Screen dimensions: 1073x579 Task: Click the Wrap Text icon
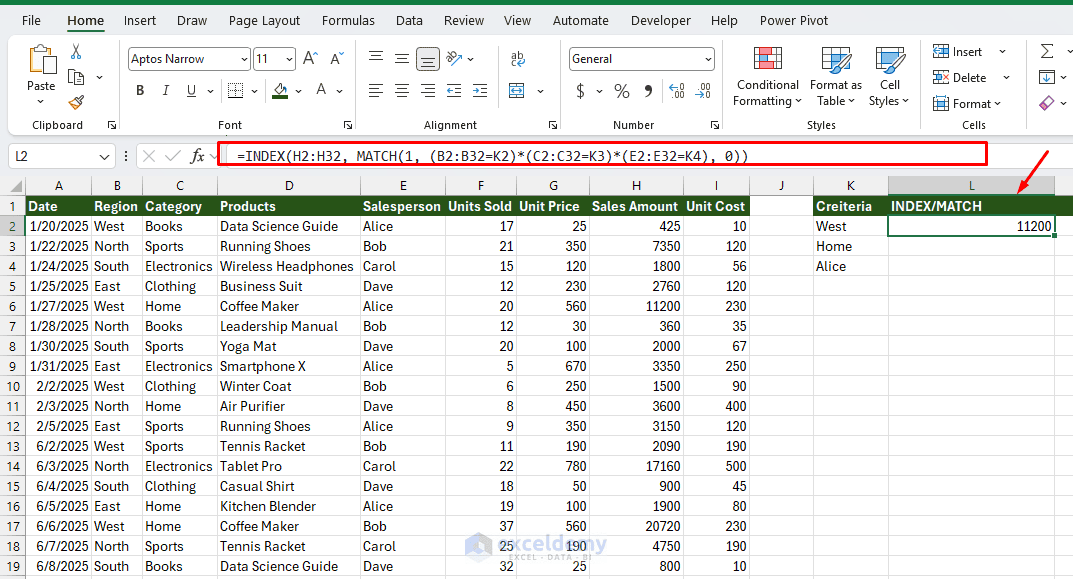tap(518, 58)
